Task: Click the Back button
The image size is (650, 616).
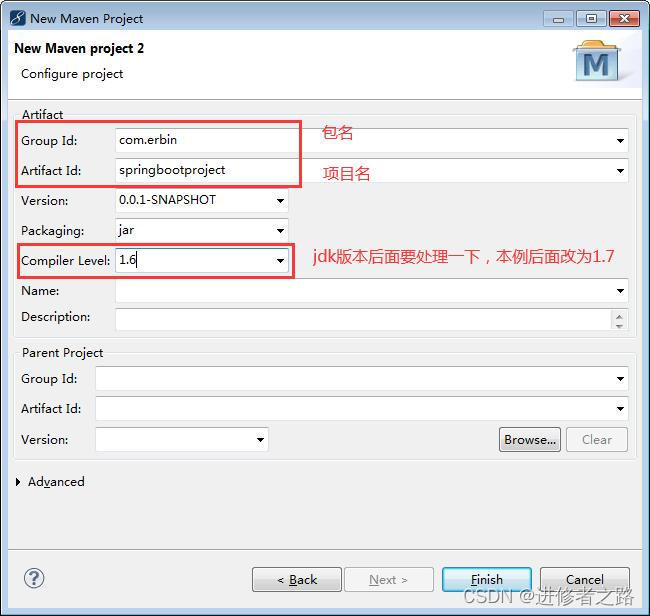Action: pos(297,580)
